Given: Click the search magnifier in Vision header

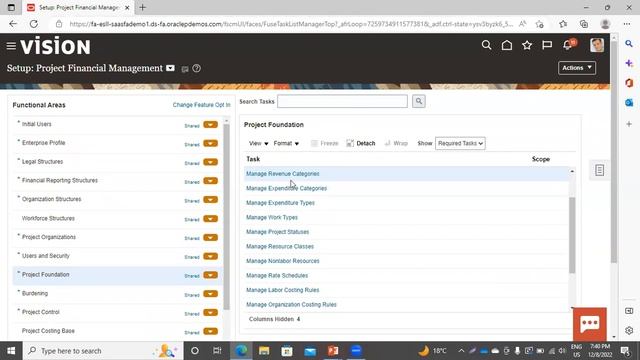Looking at the screenshot, I should coord(486,45).
